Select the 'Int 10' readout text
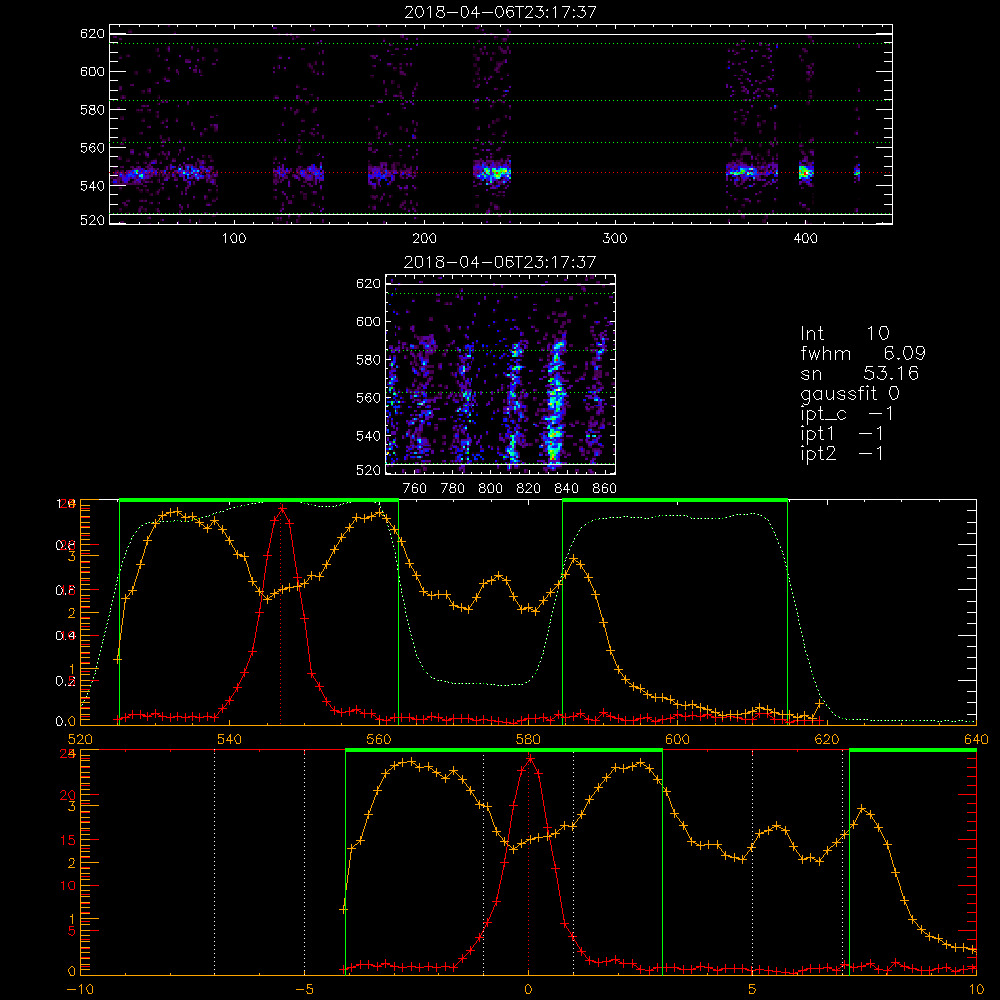Screen dimensions: 1000x1000 (x=844, y=333)
